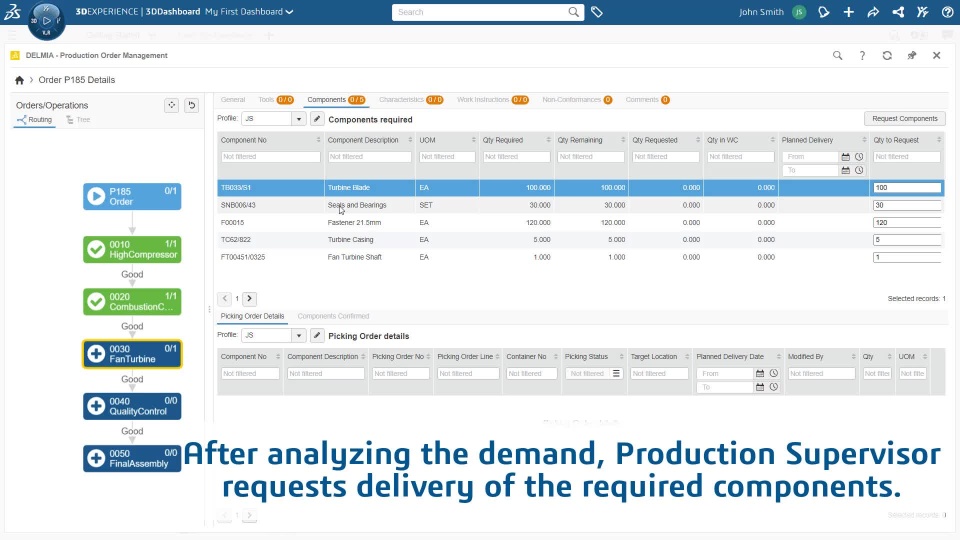Open clock for Planned Delivery From

coord(859,157)
